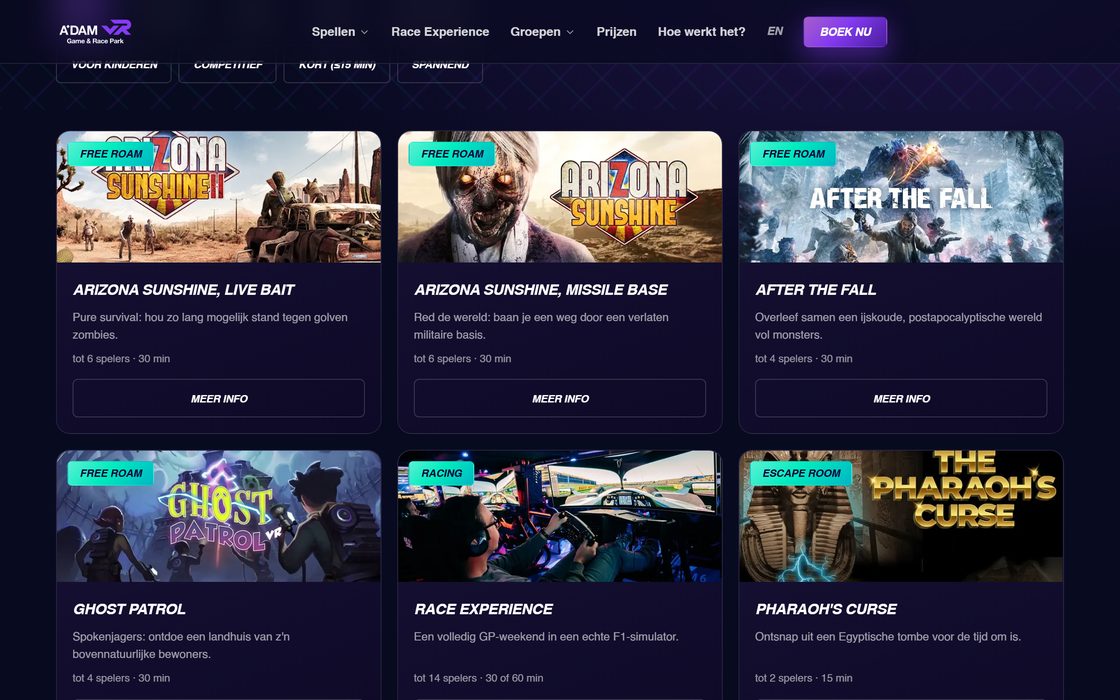The height and width of the screenshot is (700, 1120).
Task: Open Hoe werkt het? page
Action: click(701, 31)
